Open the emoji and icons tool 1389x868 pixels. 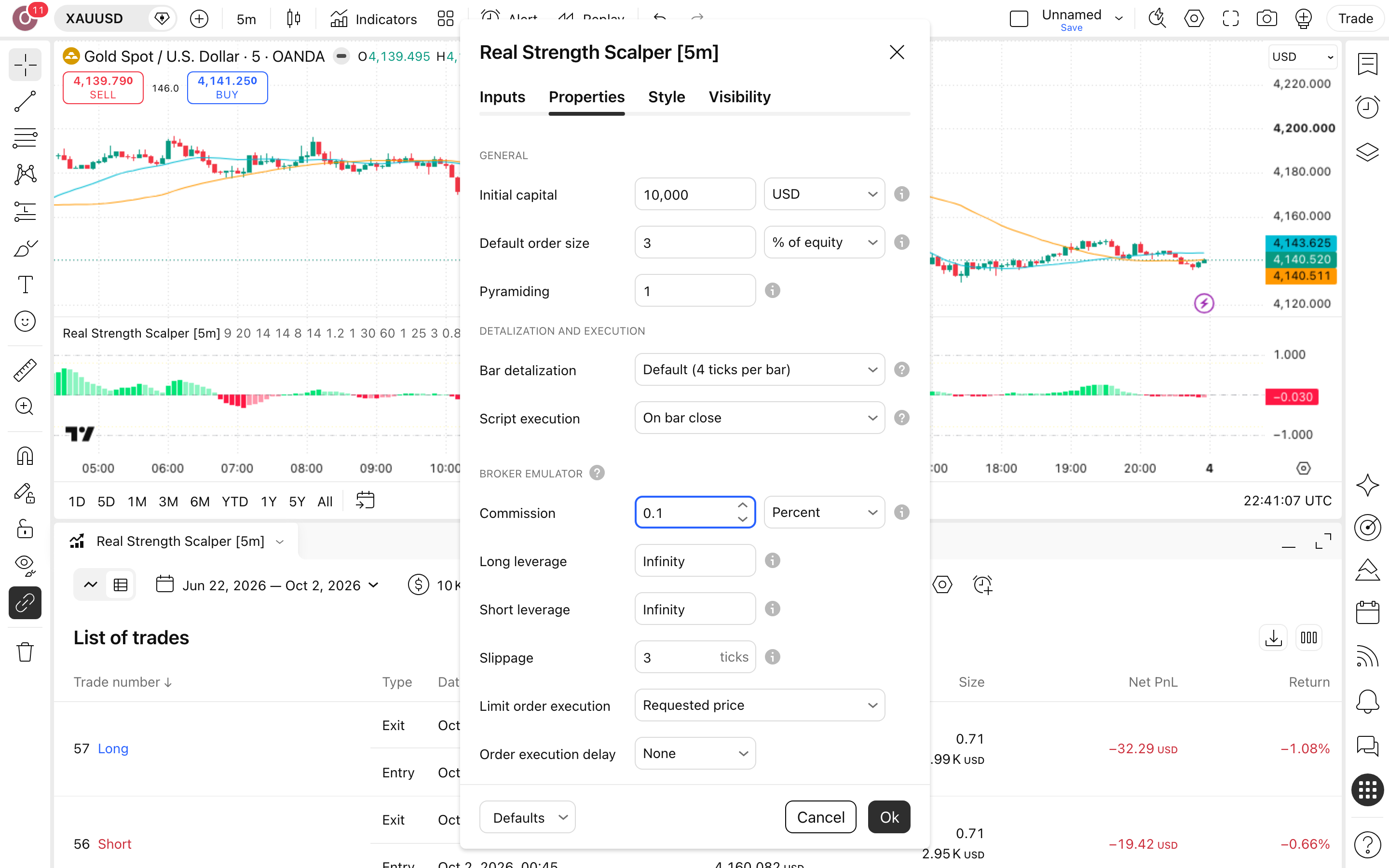tap(25, 321)
